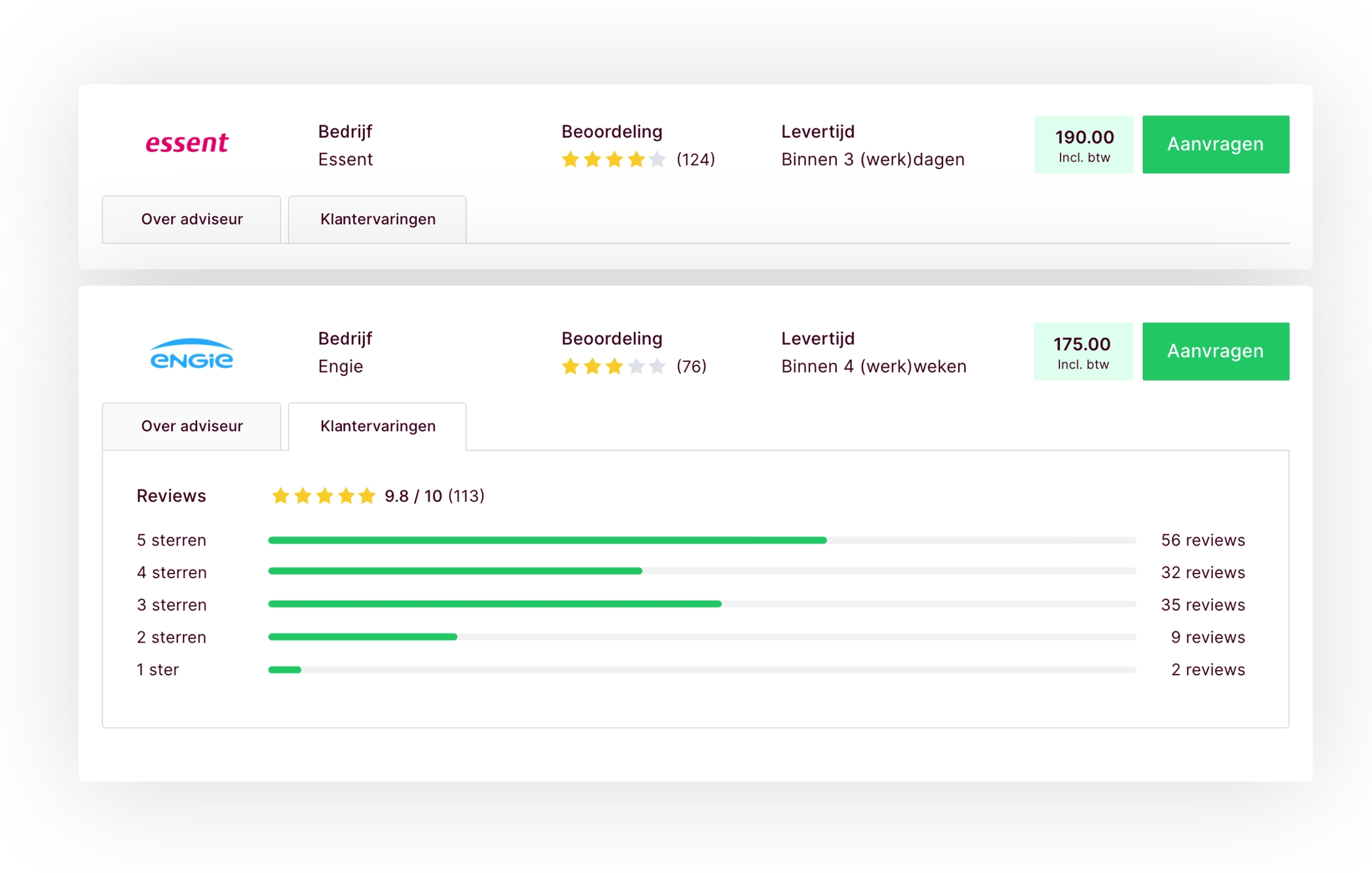Click the 1 ster progress bar
Viewport: 1372px width, 873px height.
tap(702, 669)
